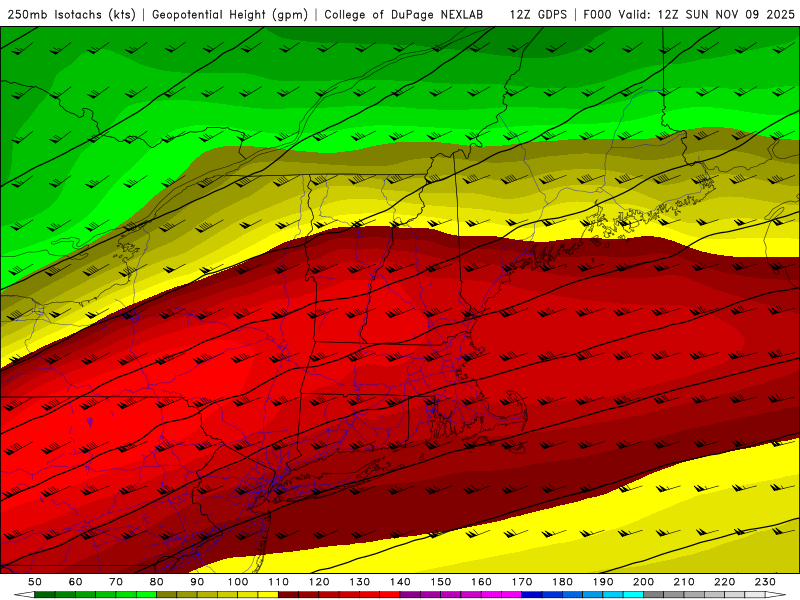The image size is (800, 600).
Task: Click the '90' color bar label
Action: (197, 582)
